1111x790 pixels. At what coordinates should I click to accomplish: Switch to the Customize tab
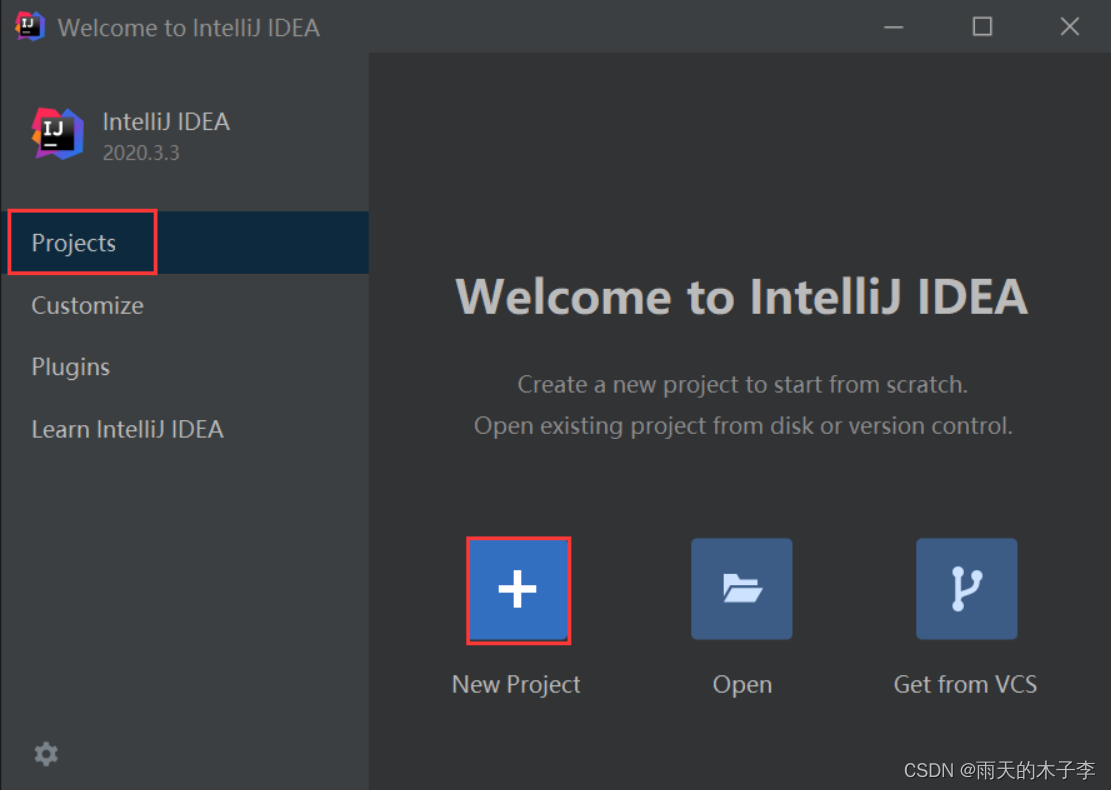point(185,305)
